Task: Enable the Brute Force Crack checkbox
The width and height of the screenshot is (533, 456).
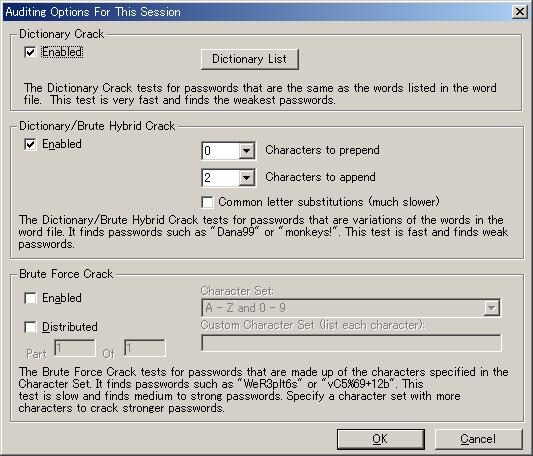Action: pos(30,298)
